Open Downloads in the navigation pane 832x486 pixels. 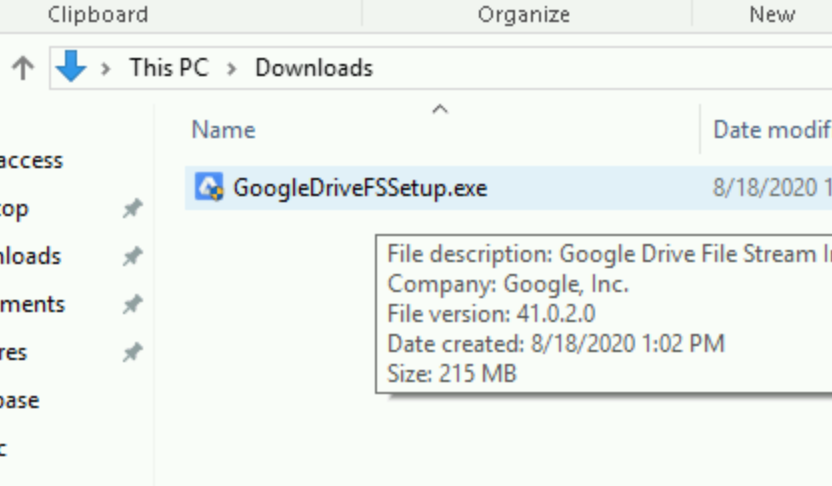coord(31,256)
